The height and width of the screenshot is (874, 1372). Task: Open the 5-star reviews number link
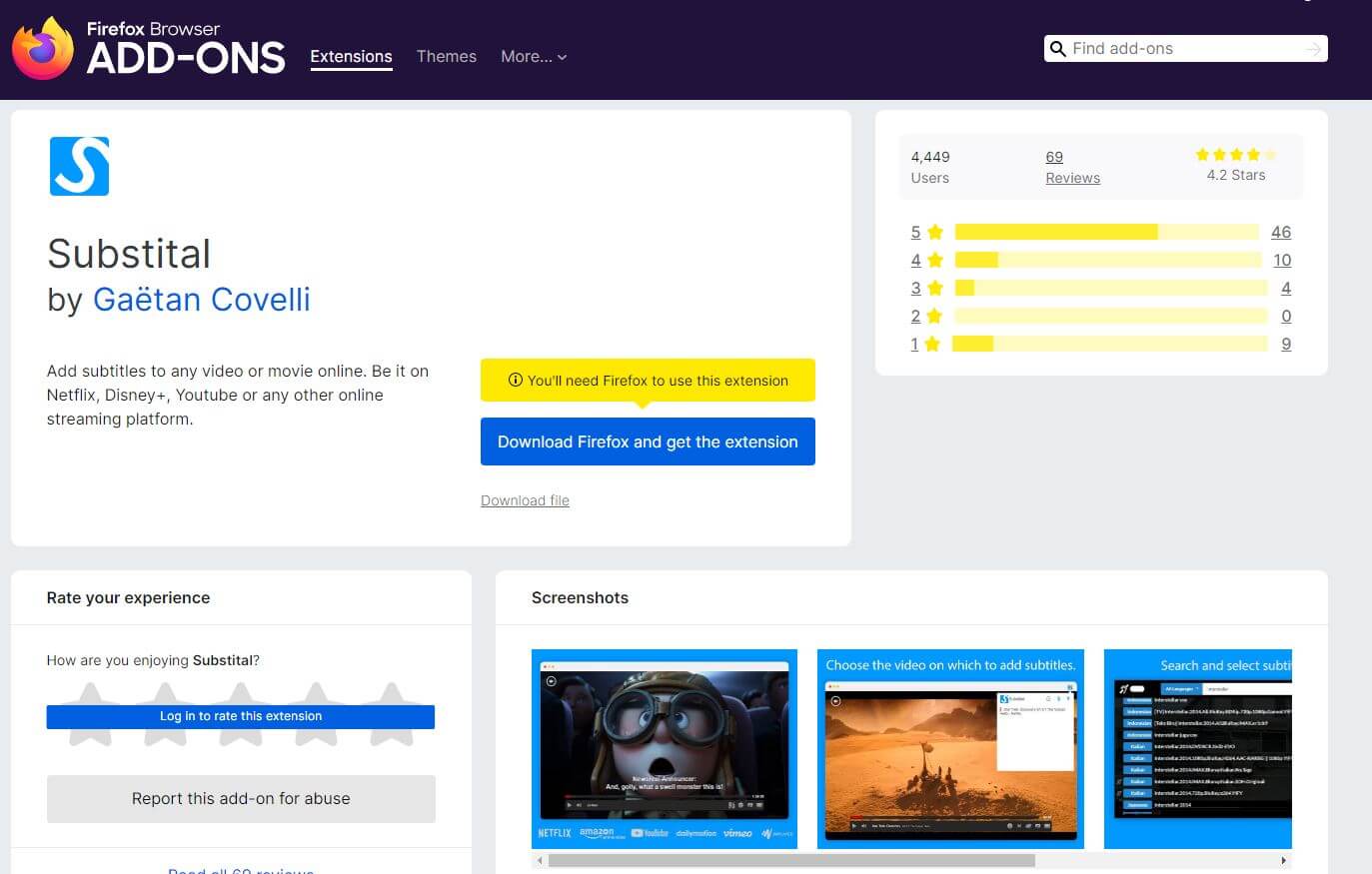[915, 232]
